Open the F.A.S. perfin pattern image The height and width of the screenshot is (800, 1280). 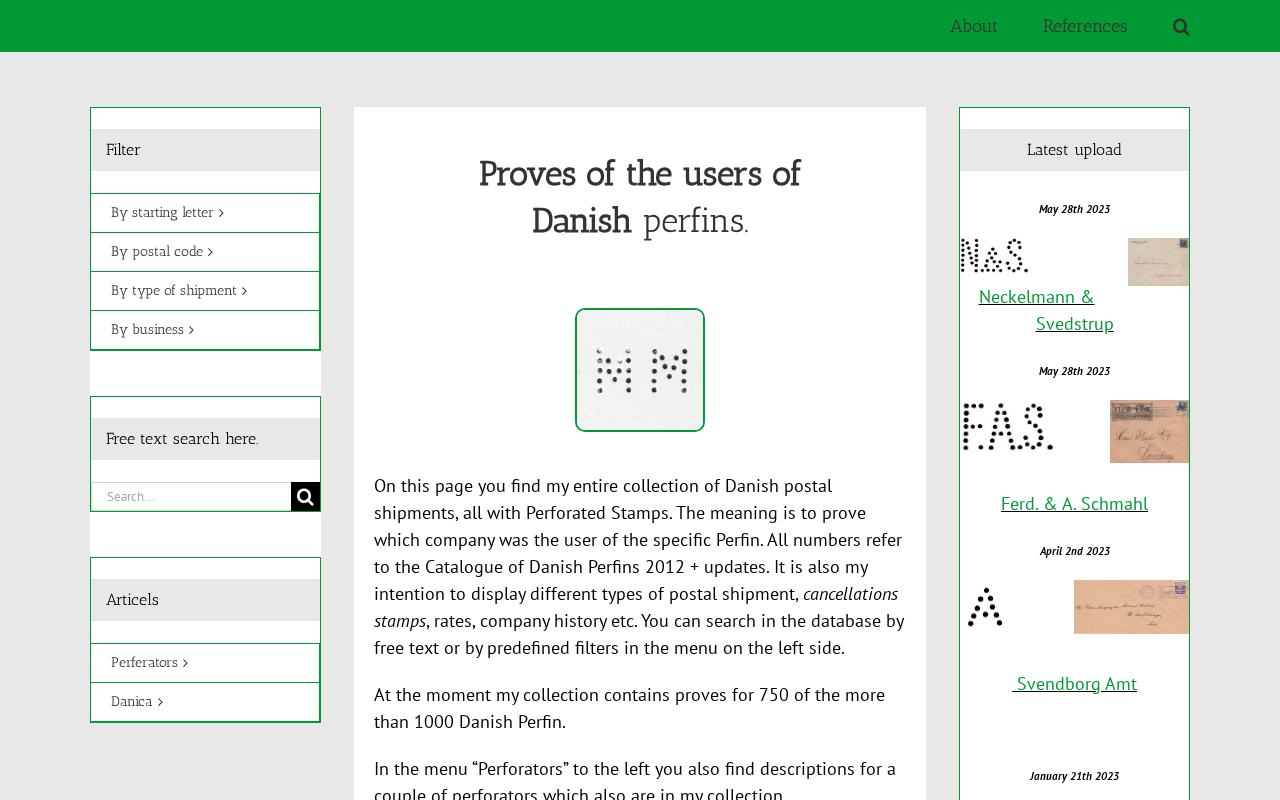[x=1007, y=427]
